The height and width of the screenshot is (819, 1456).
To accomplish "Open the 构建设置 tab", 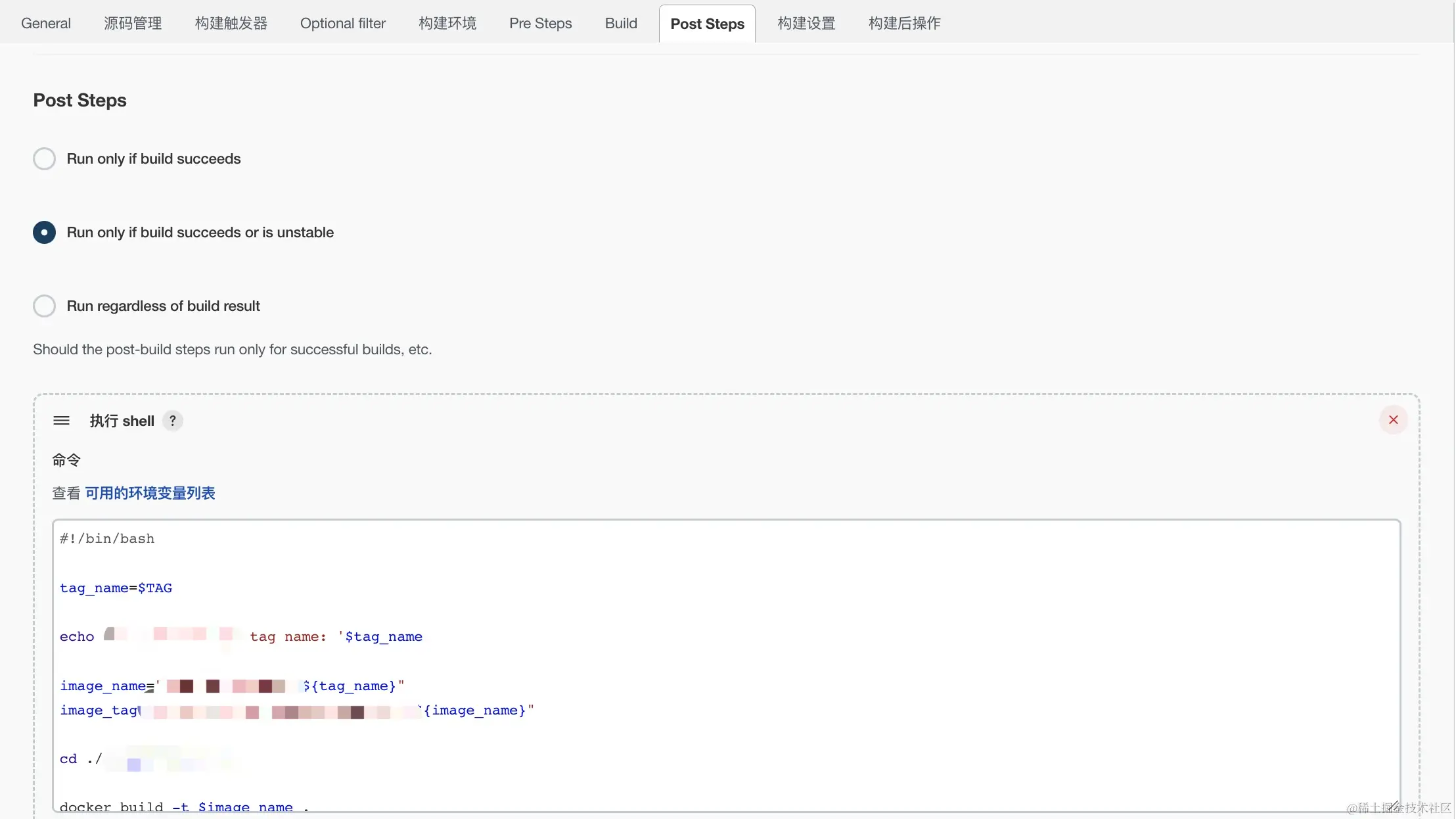I will pos(806,24).
